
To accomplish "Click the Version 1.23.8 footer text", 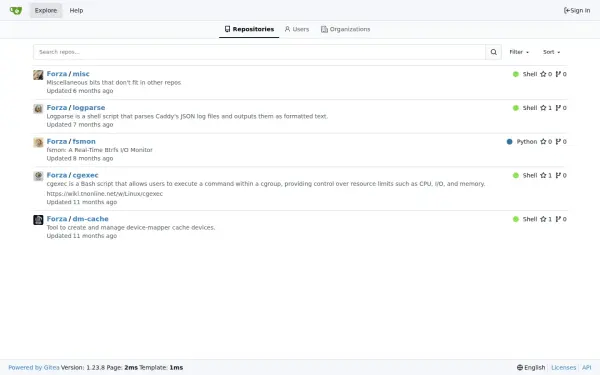I will 83,367.
